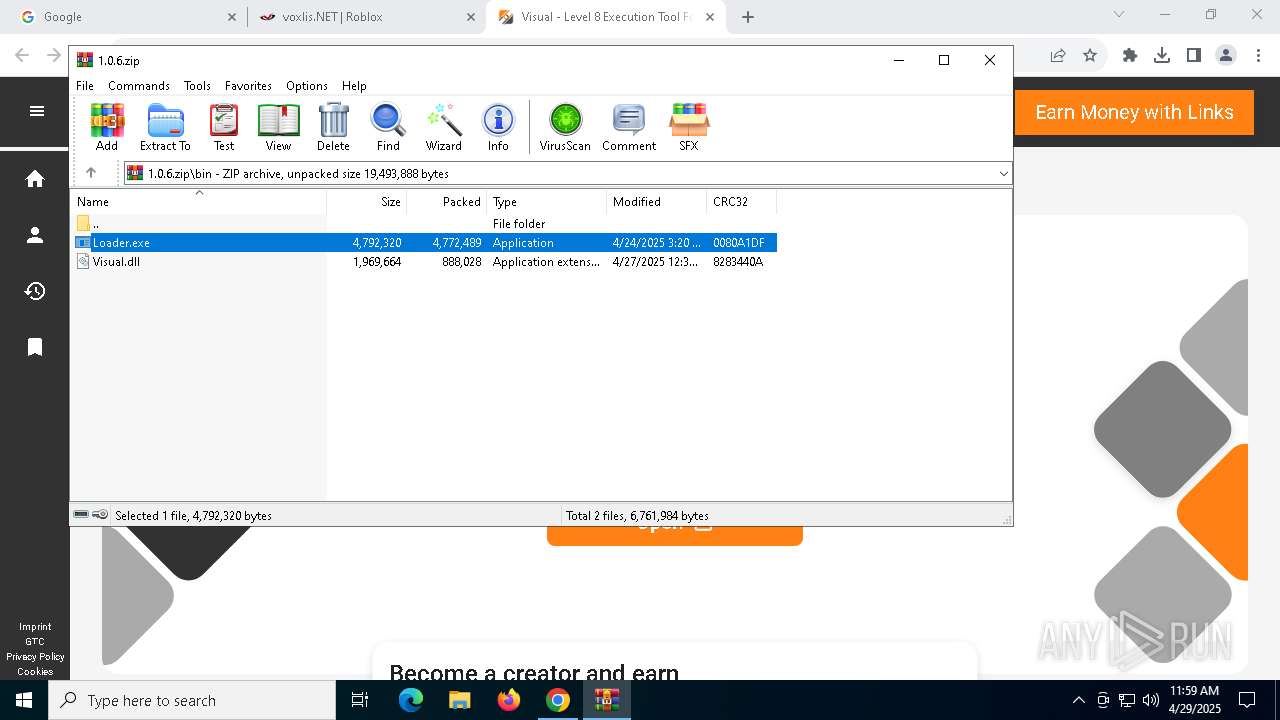Click the taskbar search box
1280x720 pixels.
pyautogui.click(x=192, y=700)
